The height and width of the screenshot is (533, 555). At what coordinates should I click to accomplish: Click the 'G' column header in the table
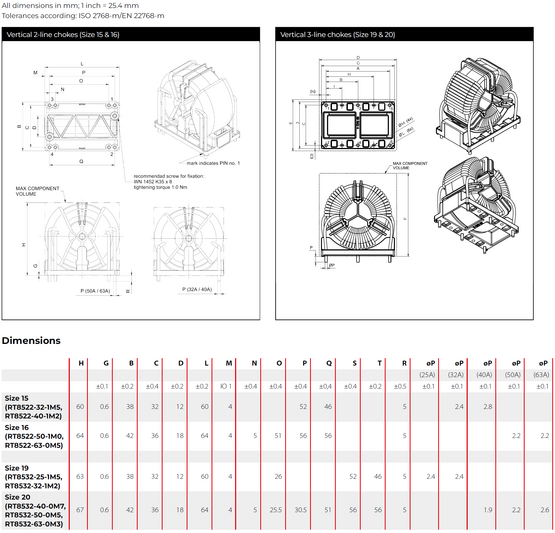[106, 363]
